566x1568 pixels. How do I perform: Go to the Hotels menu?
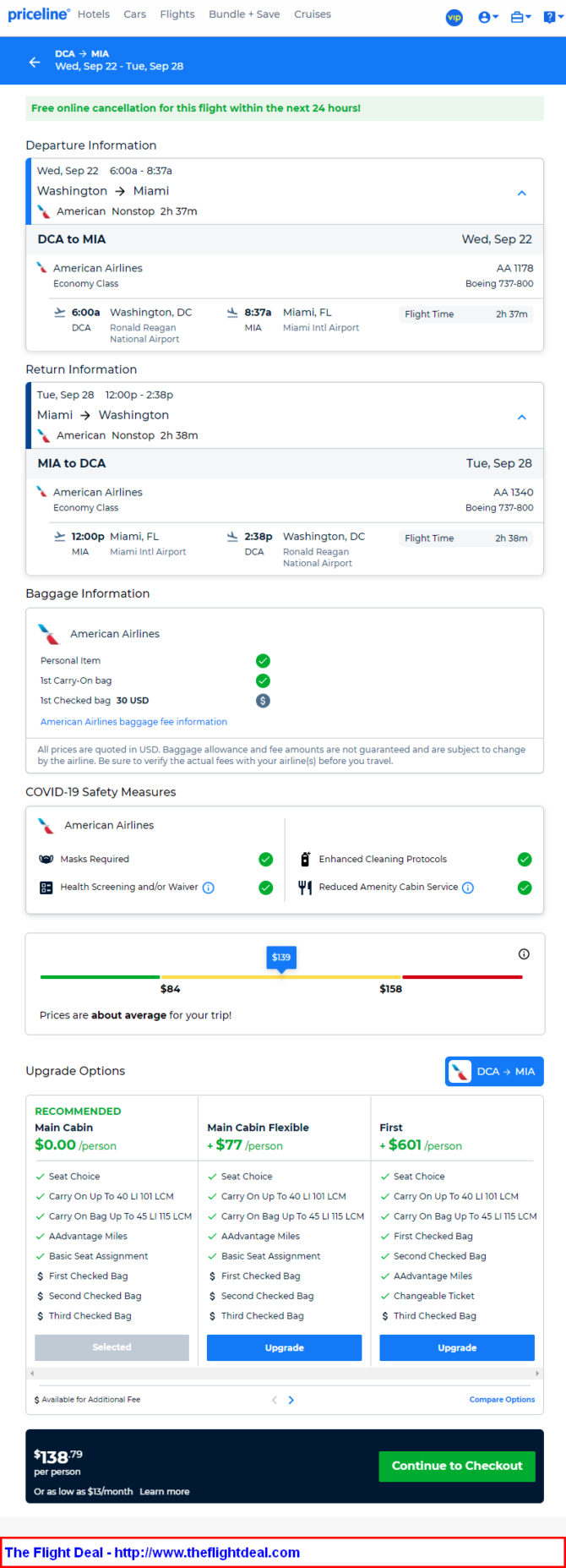94,14
